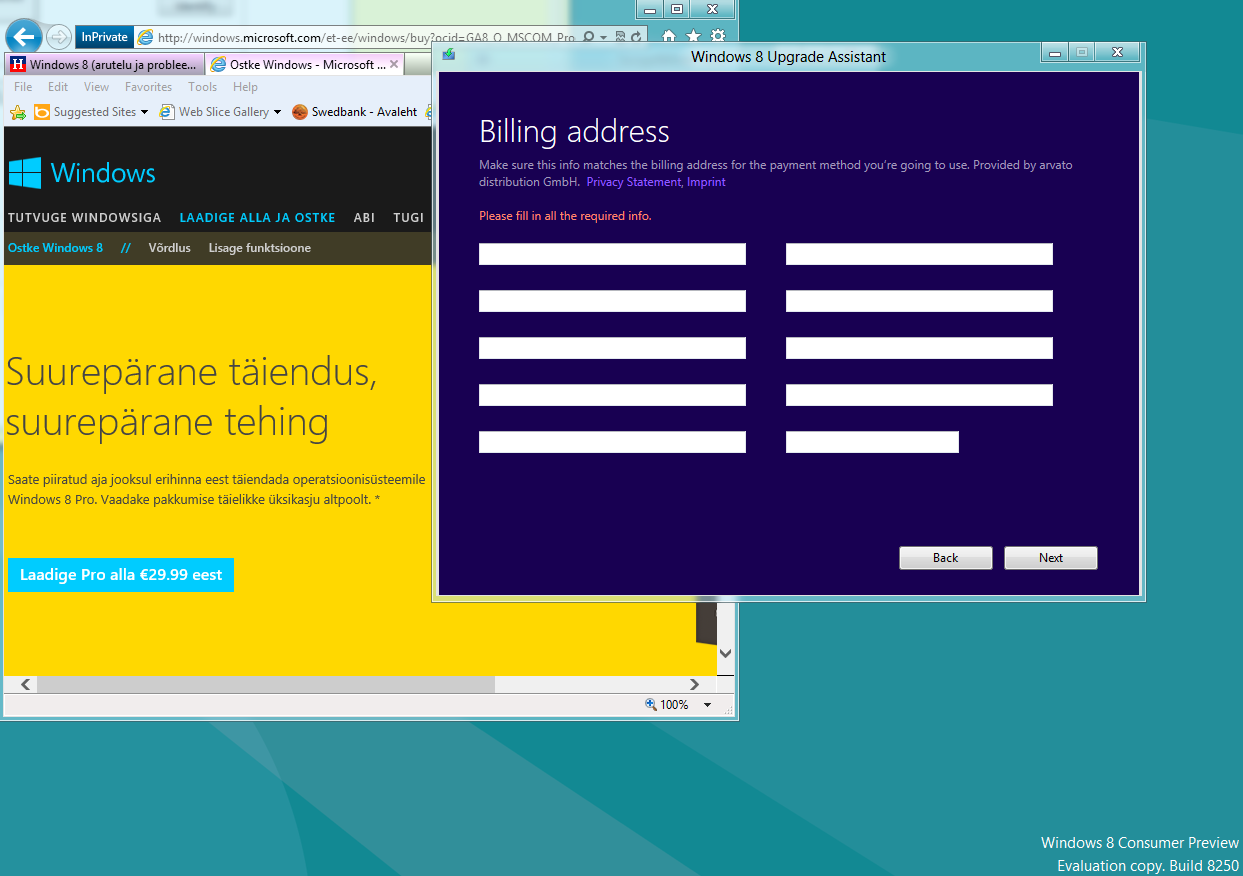Go back with IE's blue back arrow
The image size is (1243, 876).
24,37
